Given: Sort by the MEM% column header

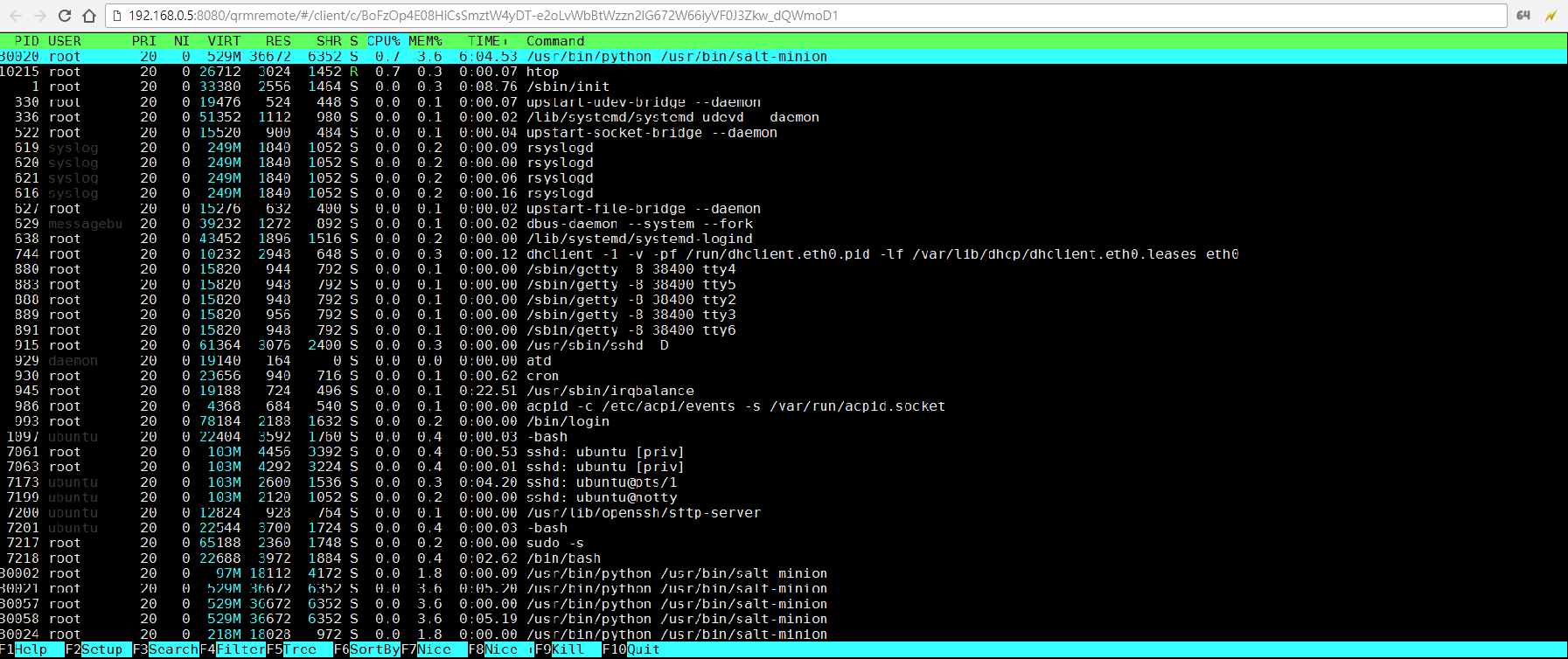Looking at the screenshot, I should coord(425,41).
